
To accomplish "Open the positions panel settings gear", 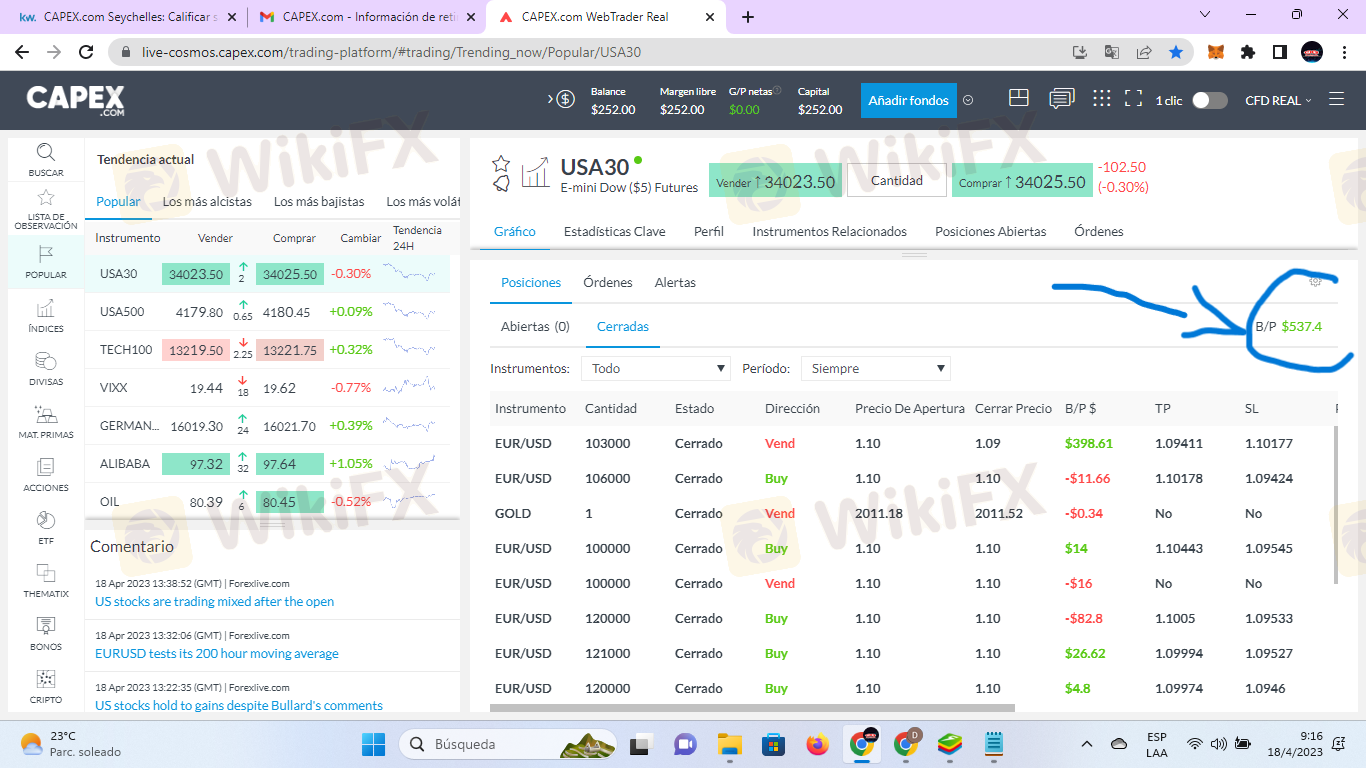I will click(1315, 282).
